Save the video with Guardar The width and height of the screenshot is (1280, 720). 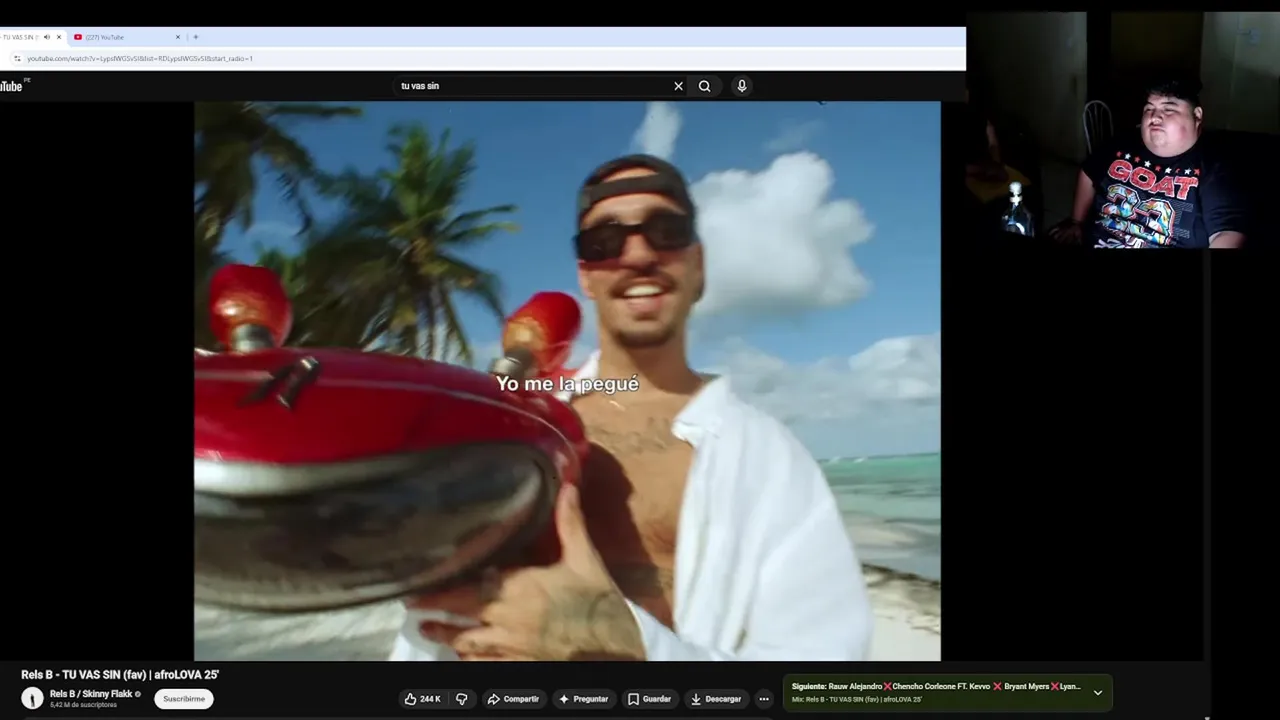[x=649, y=699]
